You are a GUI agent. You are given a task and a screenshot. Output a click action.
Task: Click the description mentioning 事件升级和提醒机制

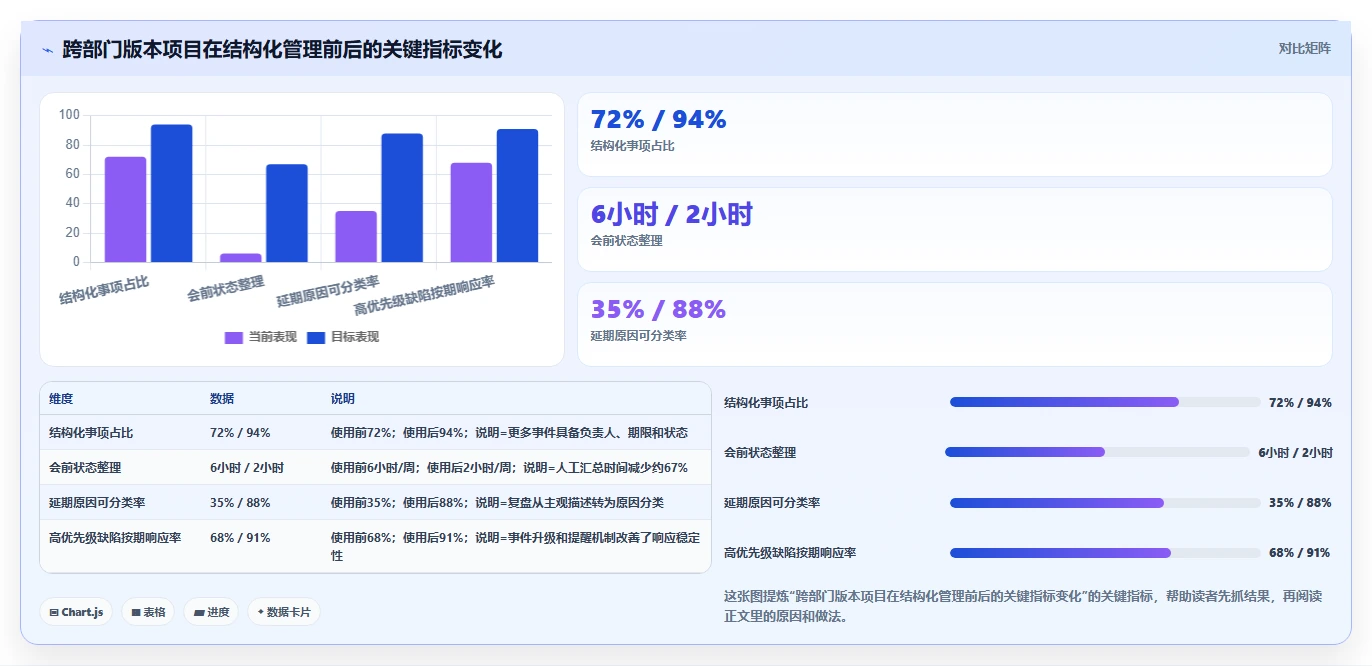(x=515, y=546)
